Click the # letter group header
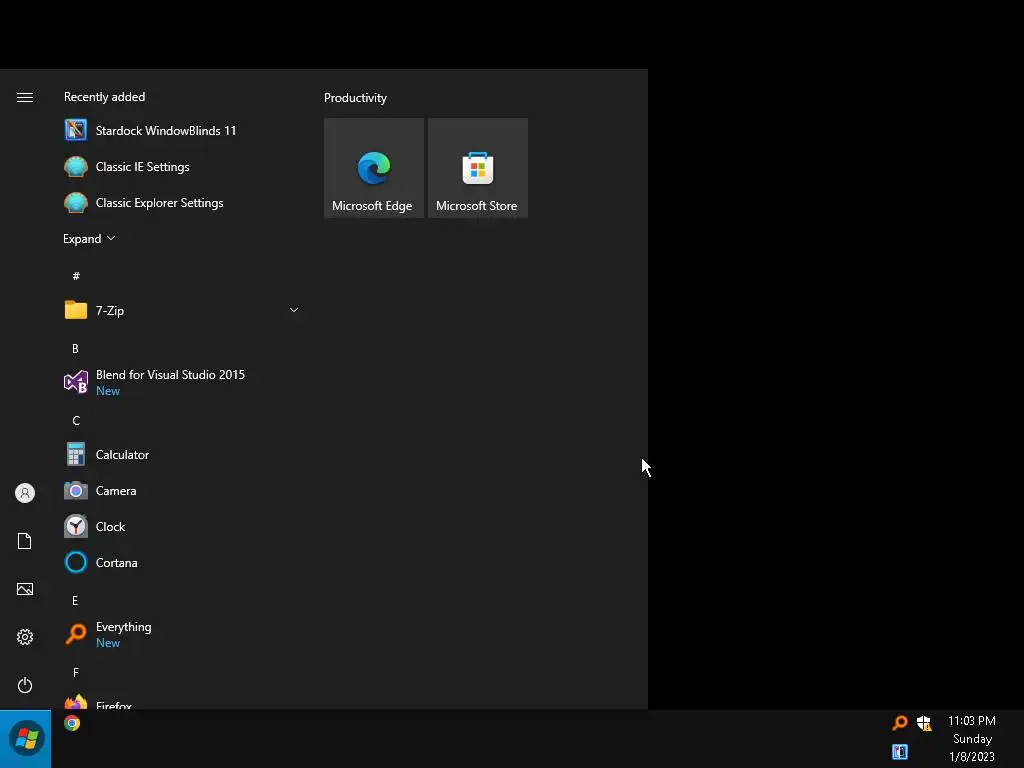This screenshot has width=1024, height=768. pos(76,276)
